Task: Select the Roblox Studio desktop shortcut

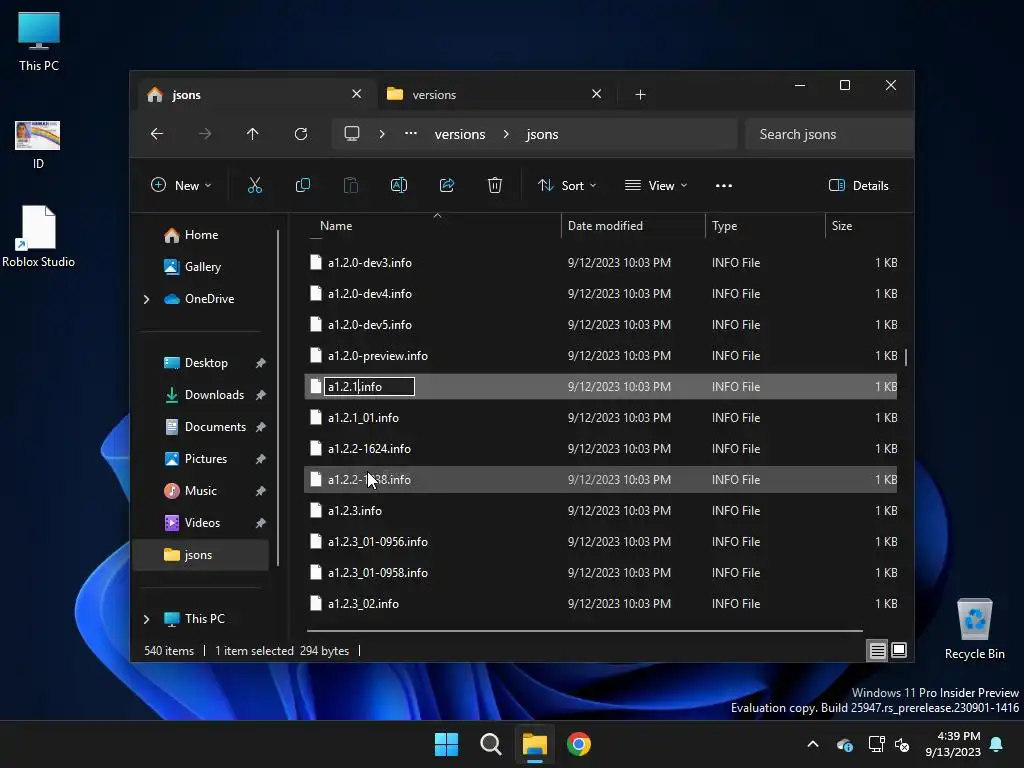Action: click(38, 236)
